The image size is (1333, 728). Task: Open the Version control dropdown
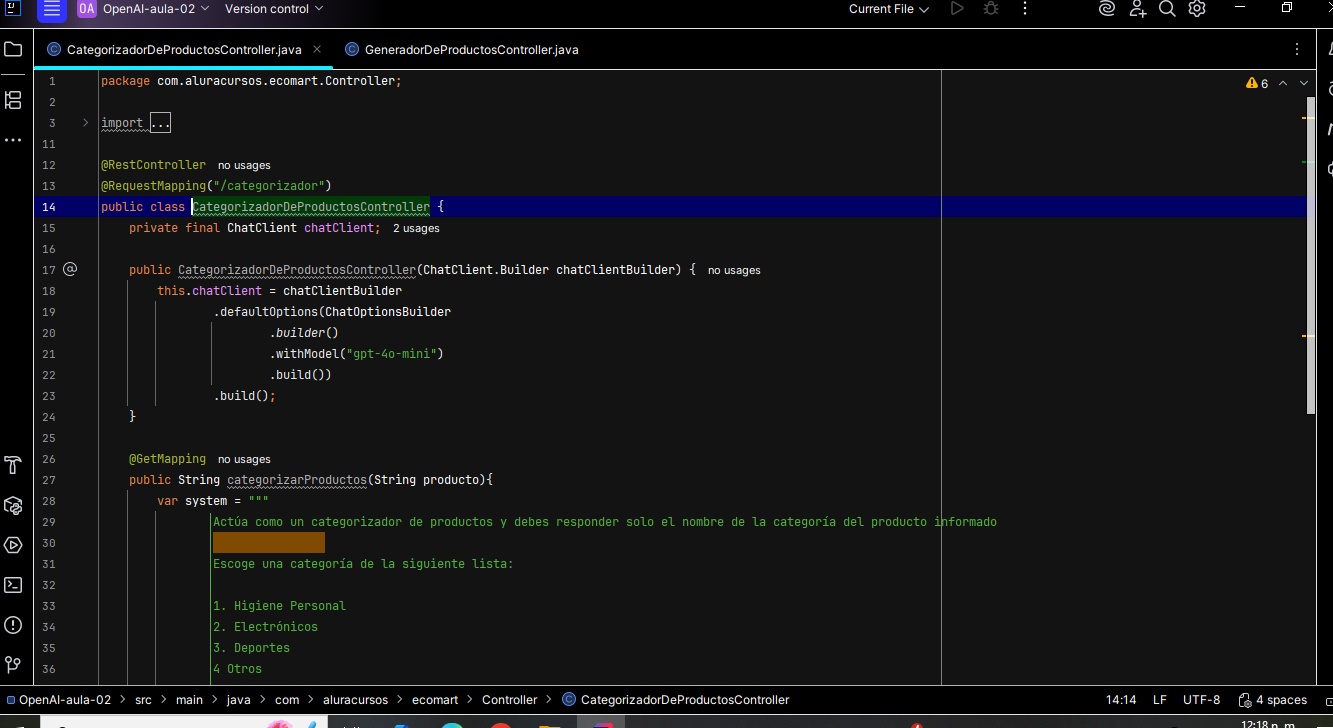coord(274,9)
